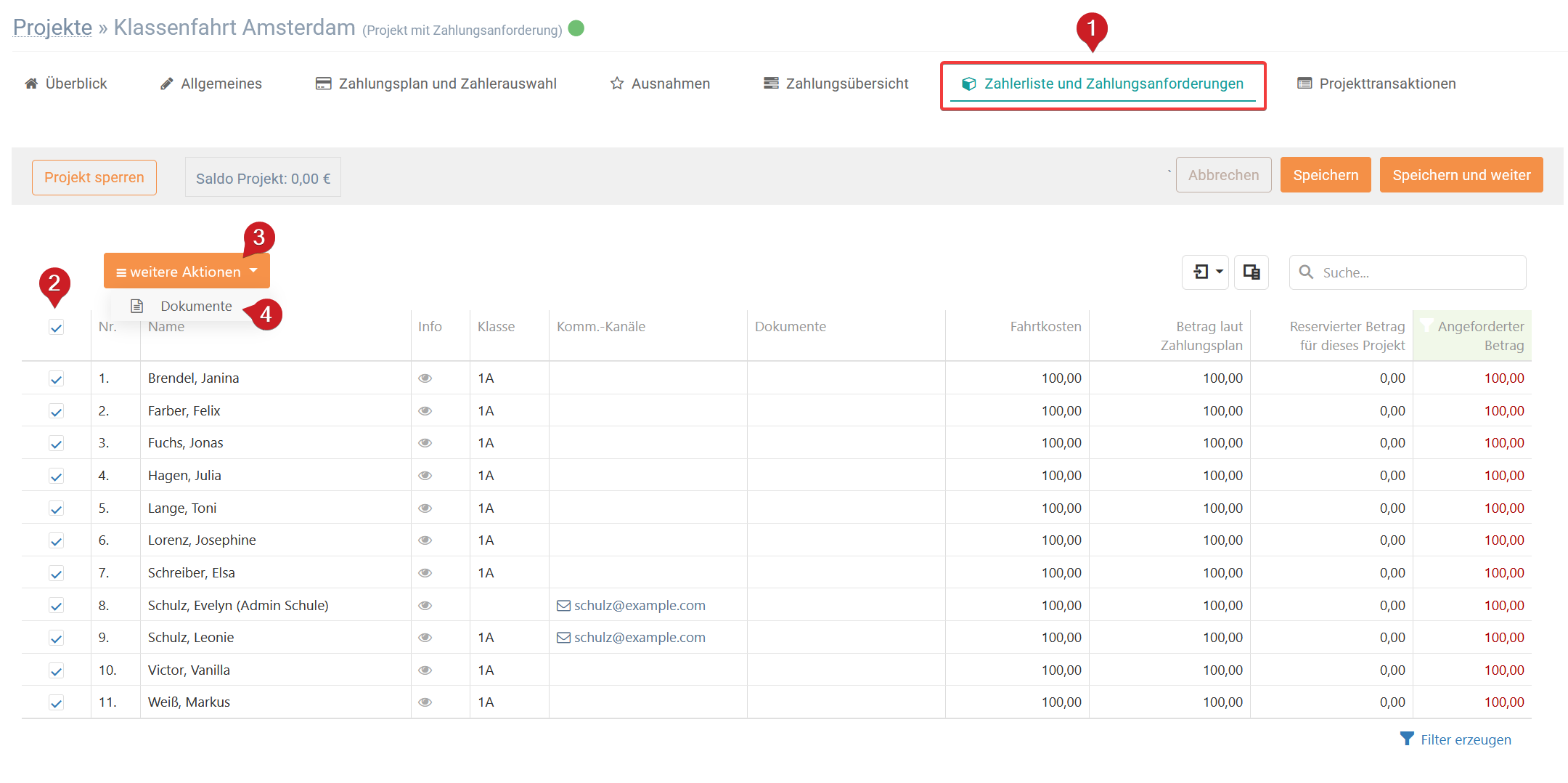Click the email link for Schulz, Evelyn
This screenshot has height=783, width=1568.
point(632,606)
